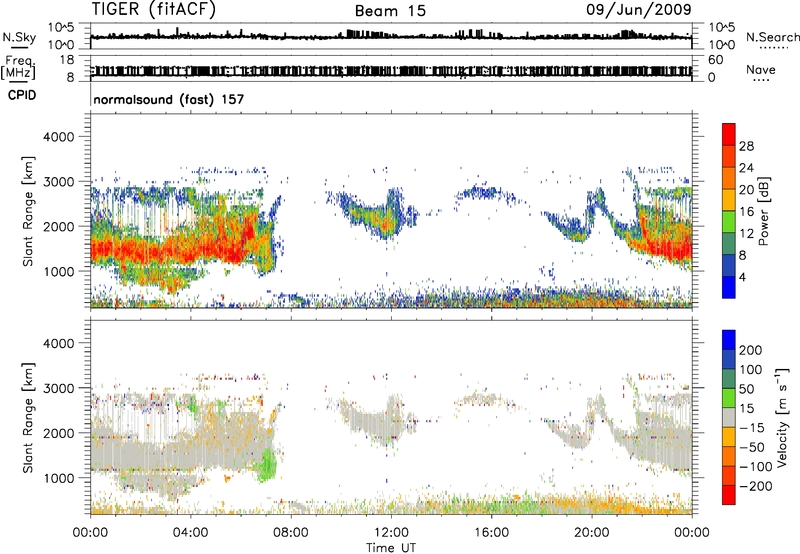The height and width of the screenshot is (554, 800).
Task: Click the strong red power echo band near 02:00
Action: 140,250
